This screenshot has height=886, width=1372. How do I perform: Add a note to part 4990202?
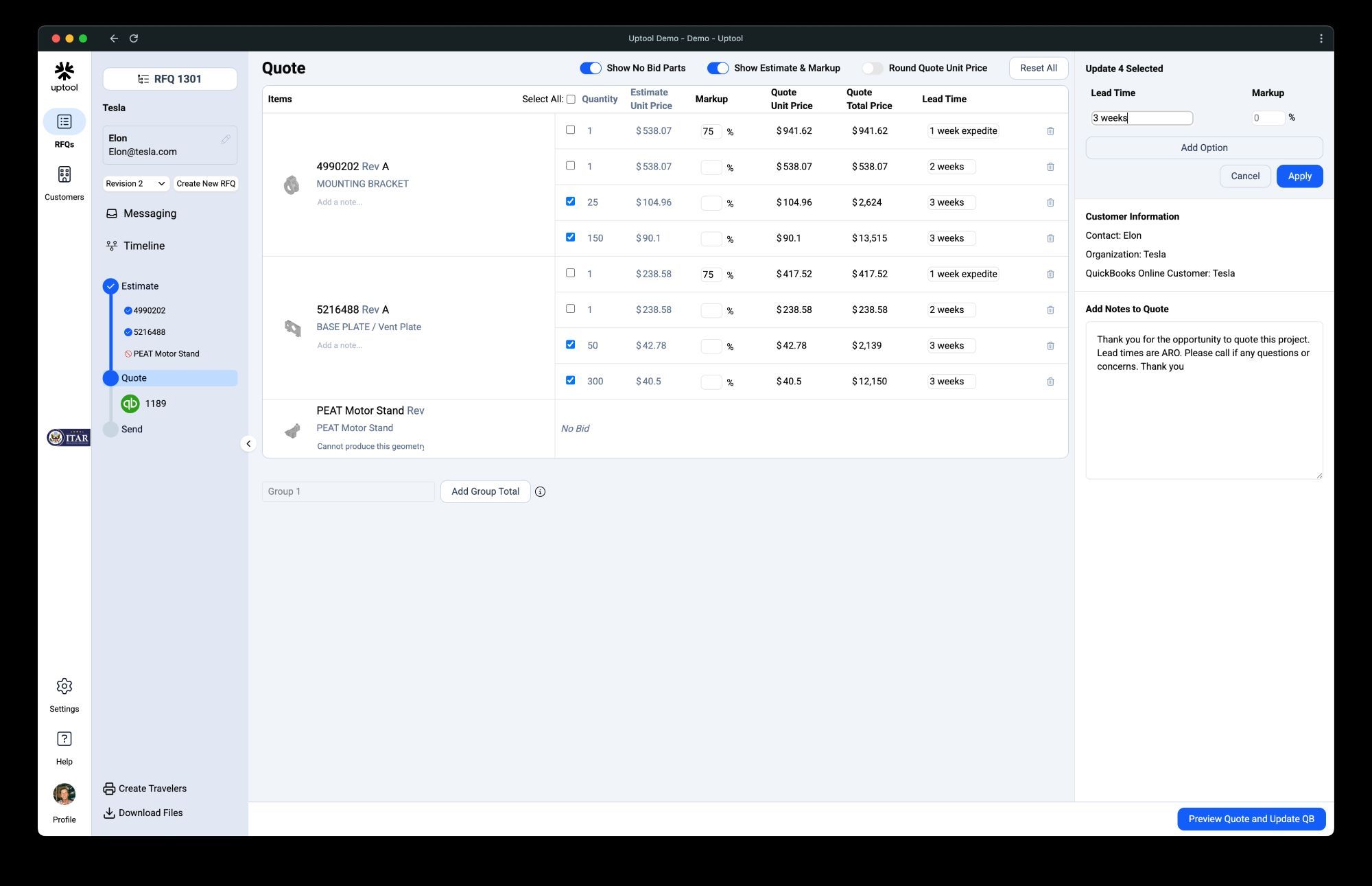[x=340, y=202]
